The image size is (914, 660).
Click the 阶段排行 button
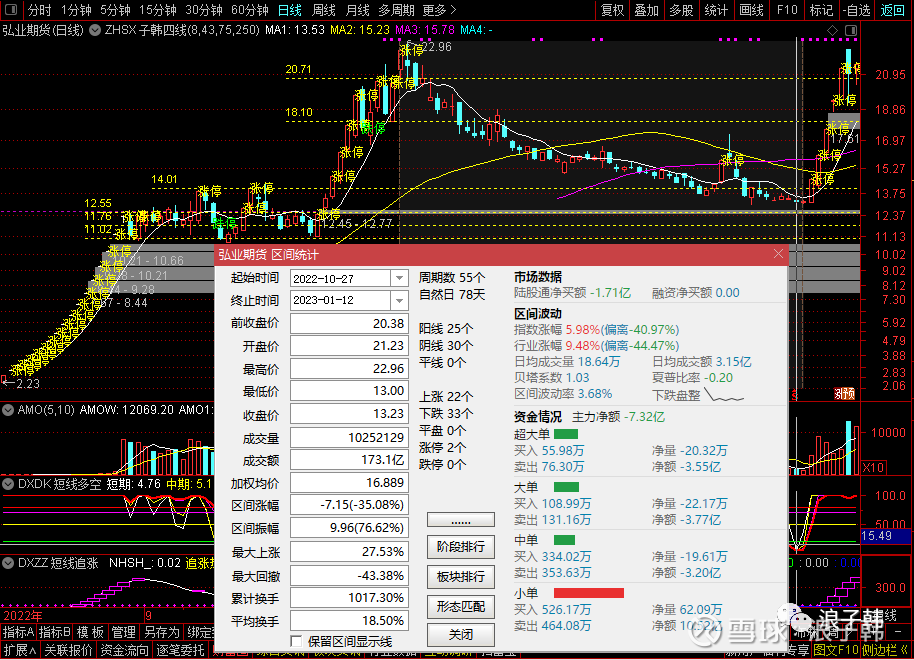[x=460, y=546]
